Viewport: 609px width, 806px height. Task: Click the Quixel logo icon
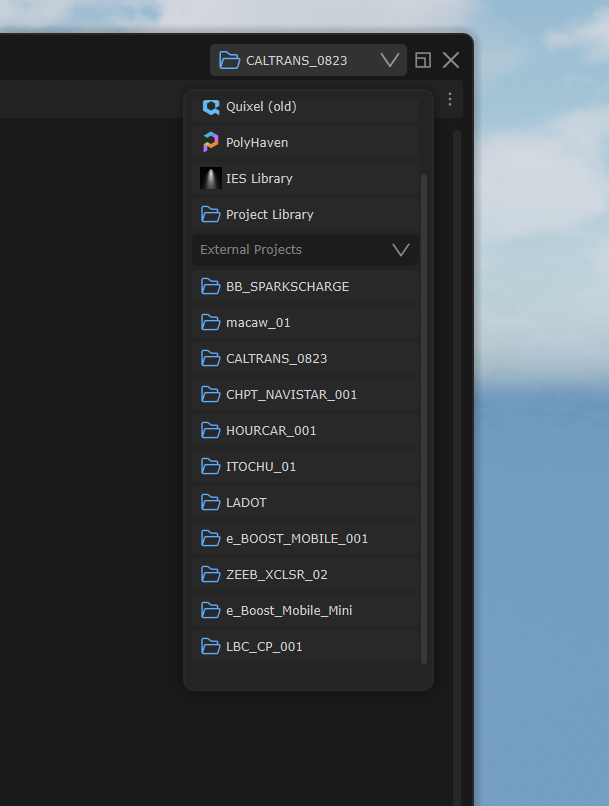click(x=211, y=107)
